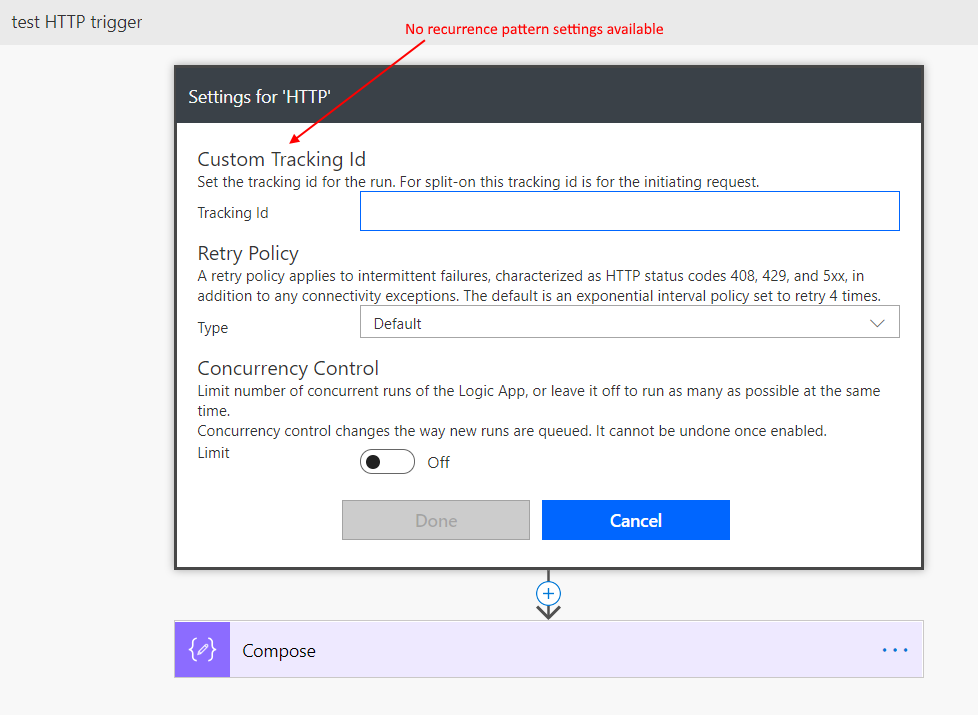The height and width of the screenshot is (715, 978).
Task: Click the Compose action's curly-brace icon
Action: [x=202, y=650]
